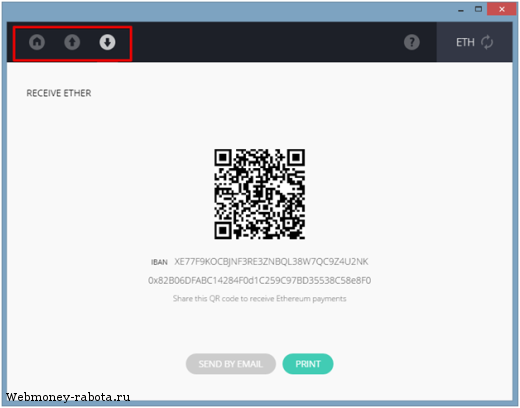Image resolution: width=520 pixels, height=408 pixels.
Task: Click the QR code image
Action: [259, 194]
